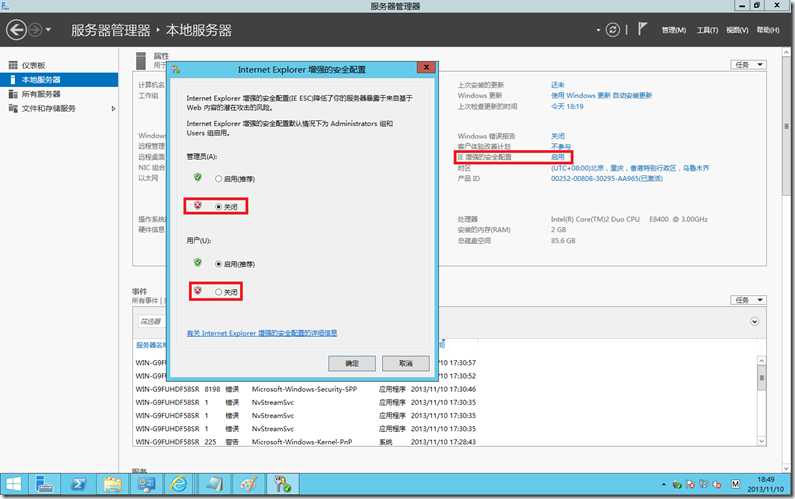
Task: Open the 帮助(H) menu
Action: point(768,30)
